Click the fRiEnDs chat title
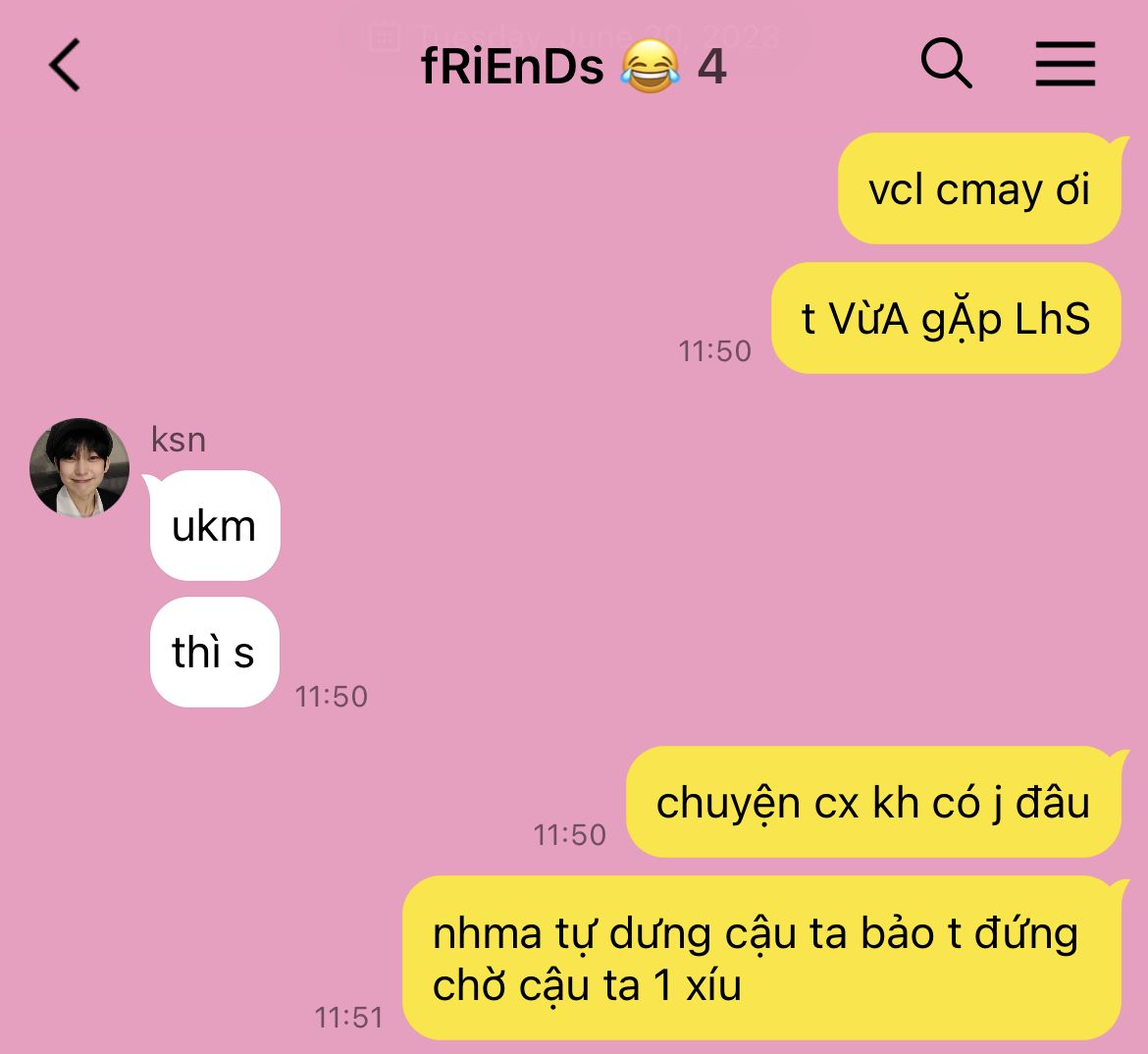 [512, 67]
